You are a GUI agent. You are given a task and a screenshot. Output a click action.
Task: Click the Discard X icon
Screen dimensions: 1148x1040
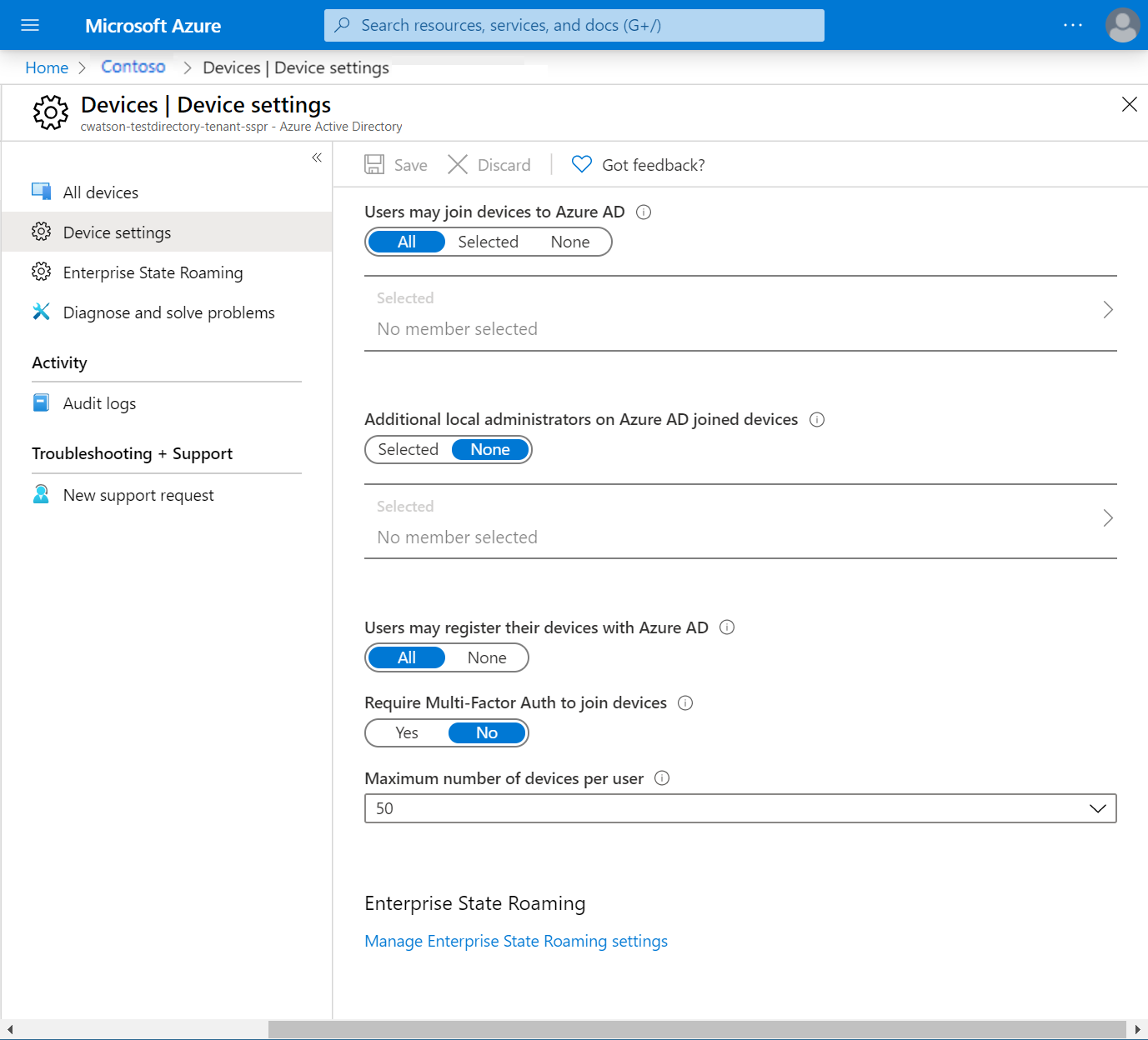(x=458, y=164)
